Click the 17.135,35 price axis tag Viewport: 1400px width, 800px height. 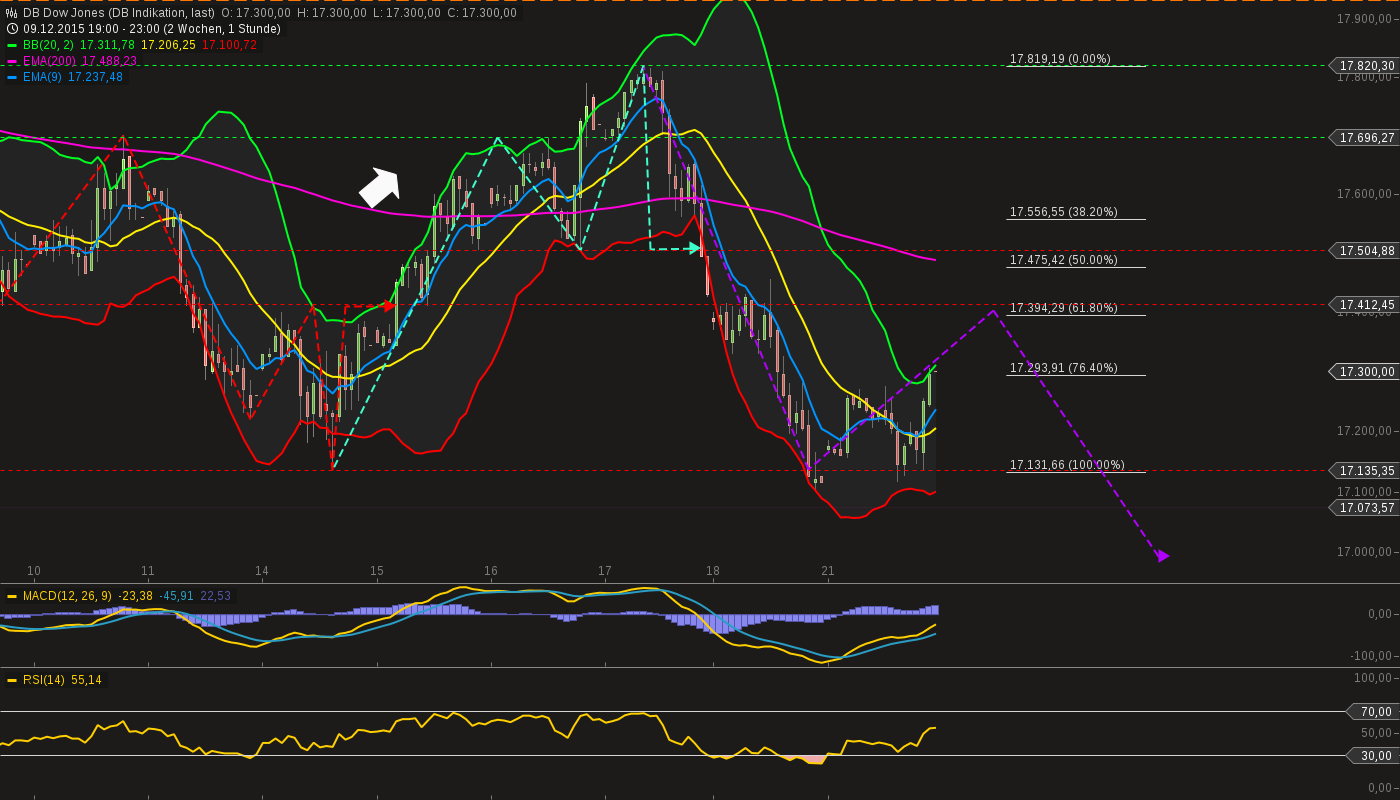(1364, 470)
